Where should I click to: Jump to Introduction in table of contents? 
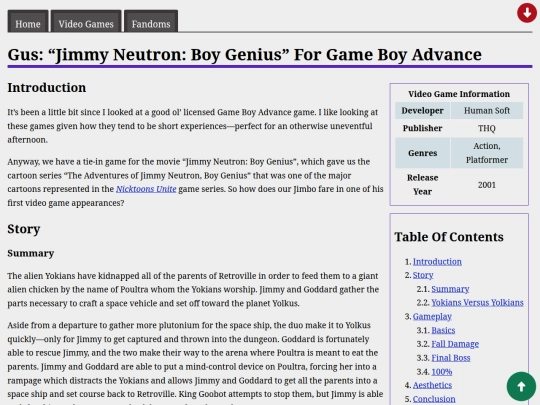point(437,262)
